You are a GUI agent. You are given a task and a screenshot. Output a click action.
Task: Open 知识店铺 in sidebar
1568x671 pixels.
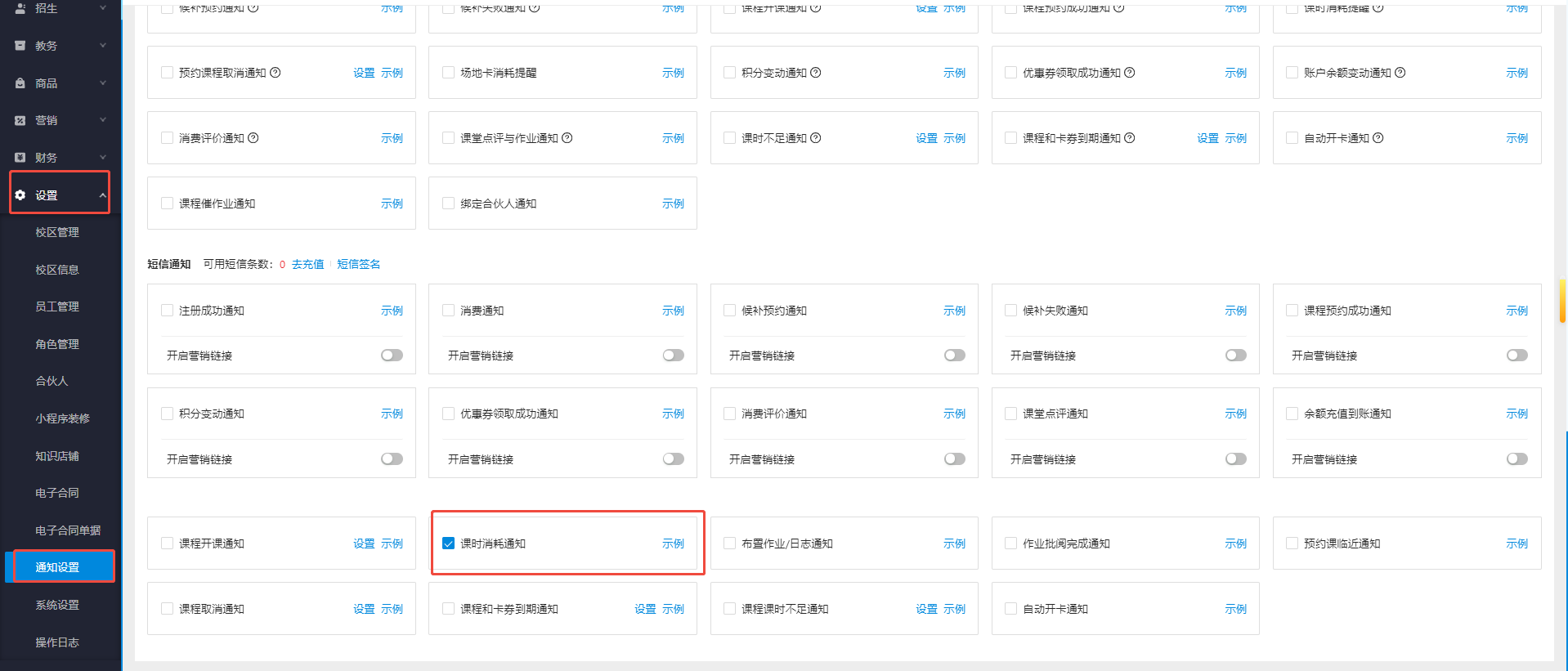[x=57, y=456]
